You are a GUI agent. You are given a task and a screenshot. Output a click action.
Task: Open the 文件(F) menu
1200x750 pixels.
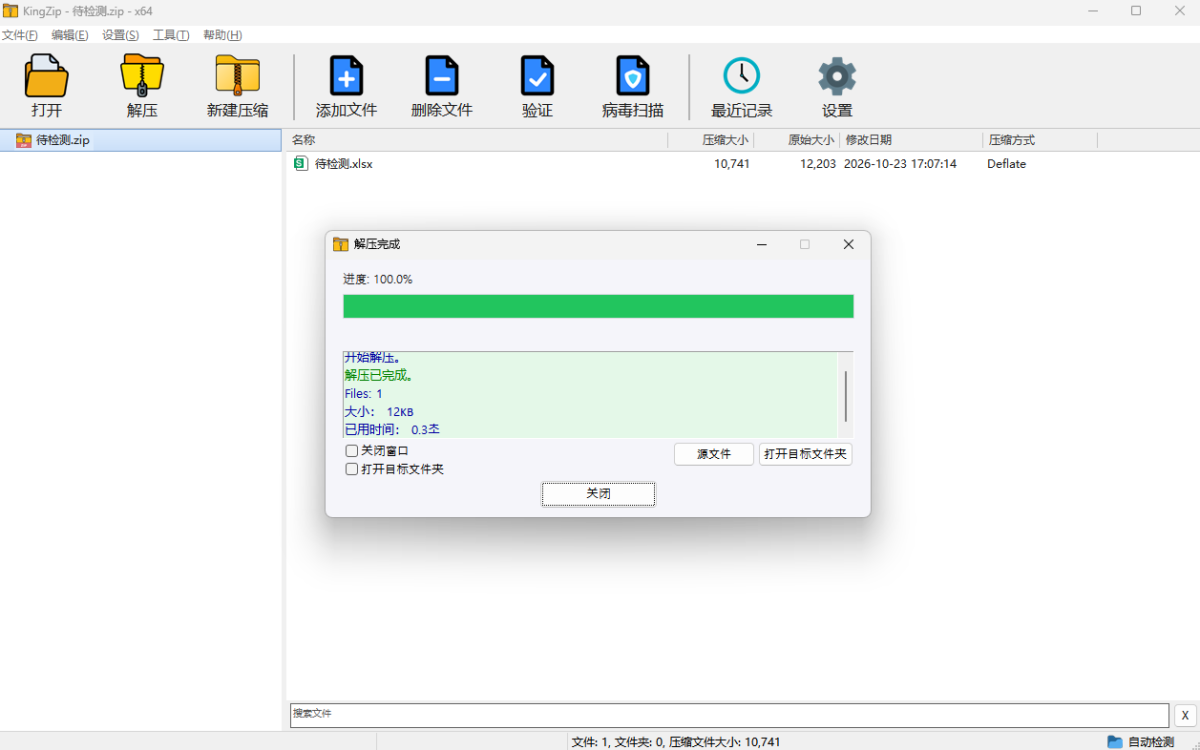pos(20,35)
